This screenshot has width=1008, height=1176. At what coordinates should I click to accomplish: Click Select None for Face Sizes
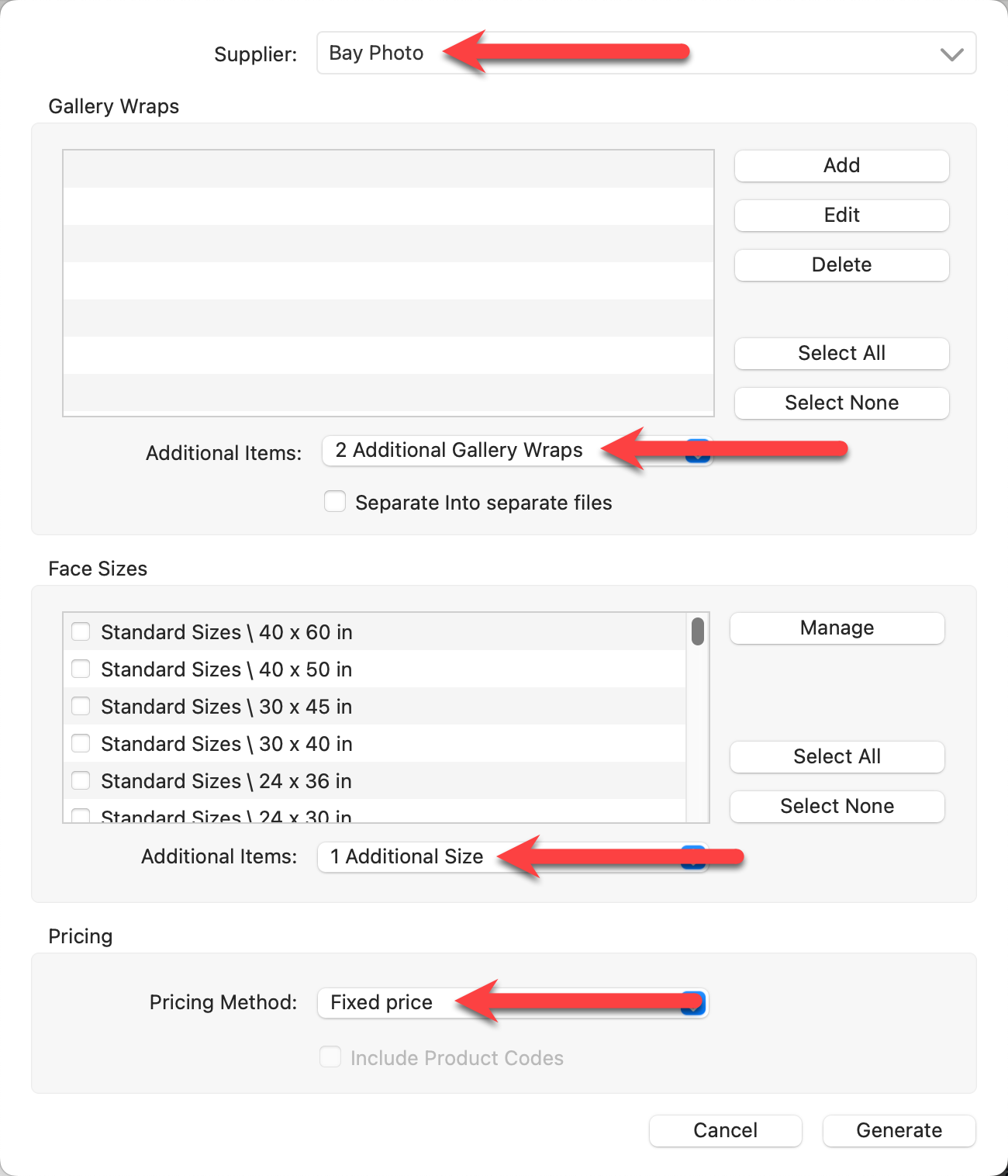[837, 806]
